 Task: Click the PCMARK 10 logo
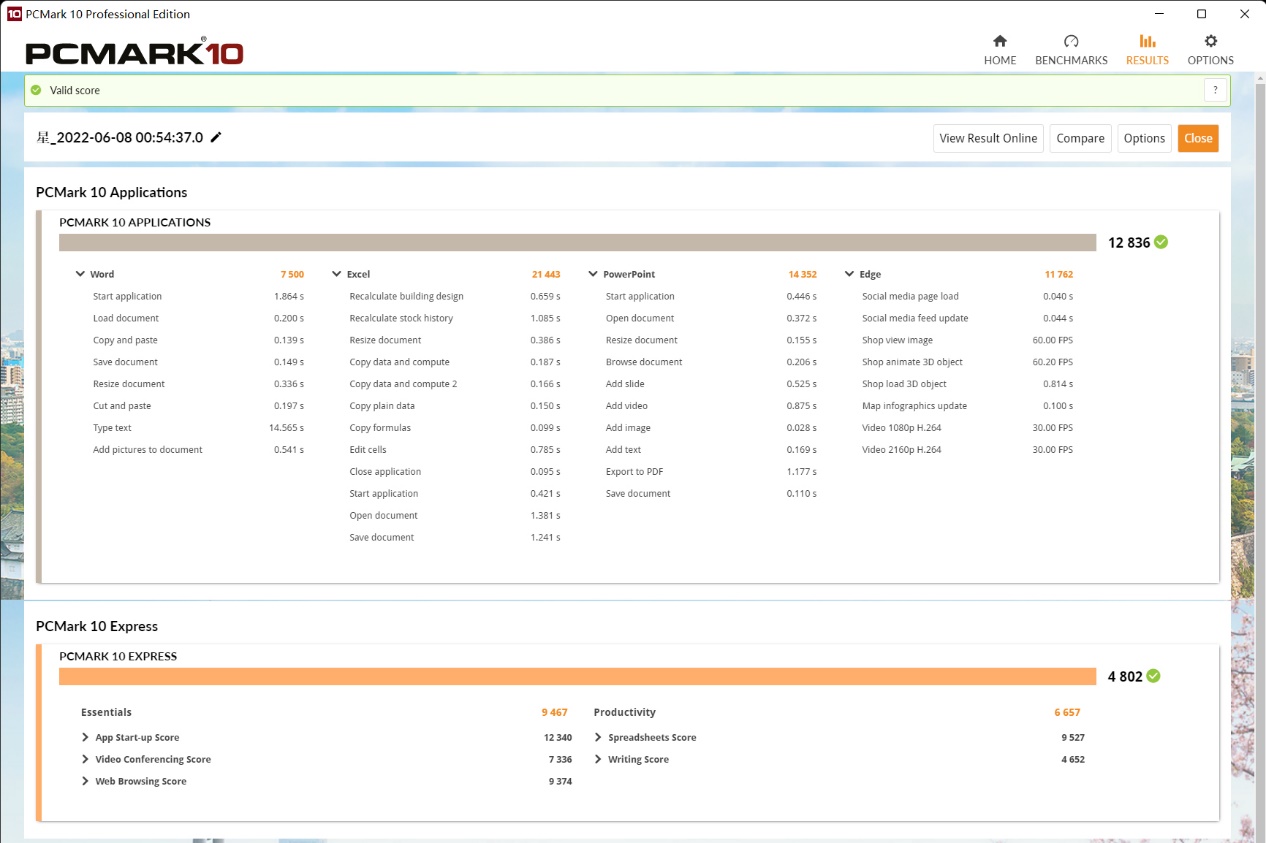[134, 52]
